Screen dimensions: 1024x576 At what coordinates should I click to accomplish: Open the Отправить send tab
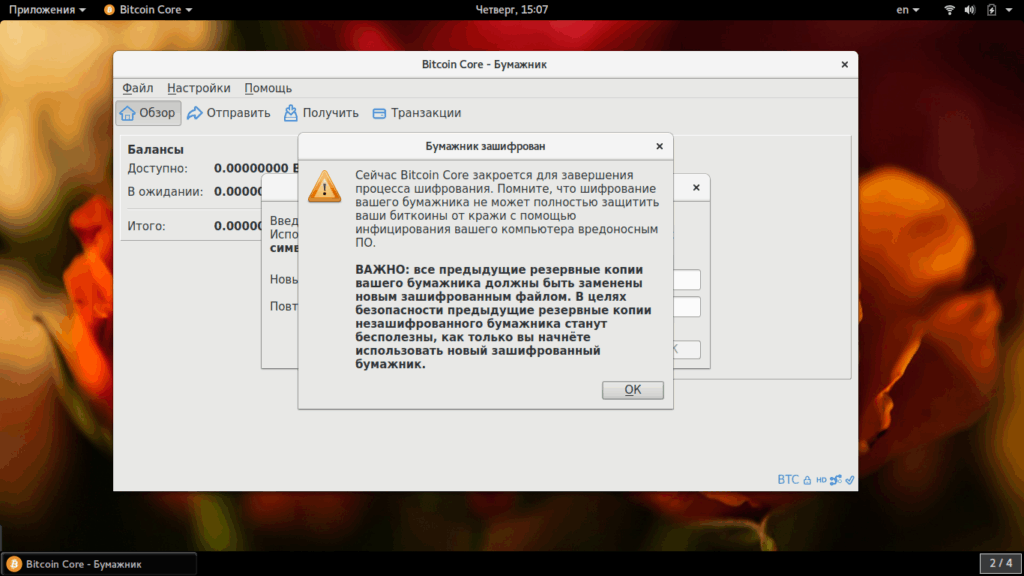tap(229, 113)
